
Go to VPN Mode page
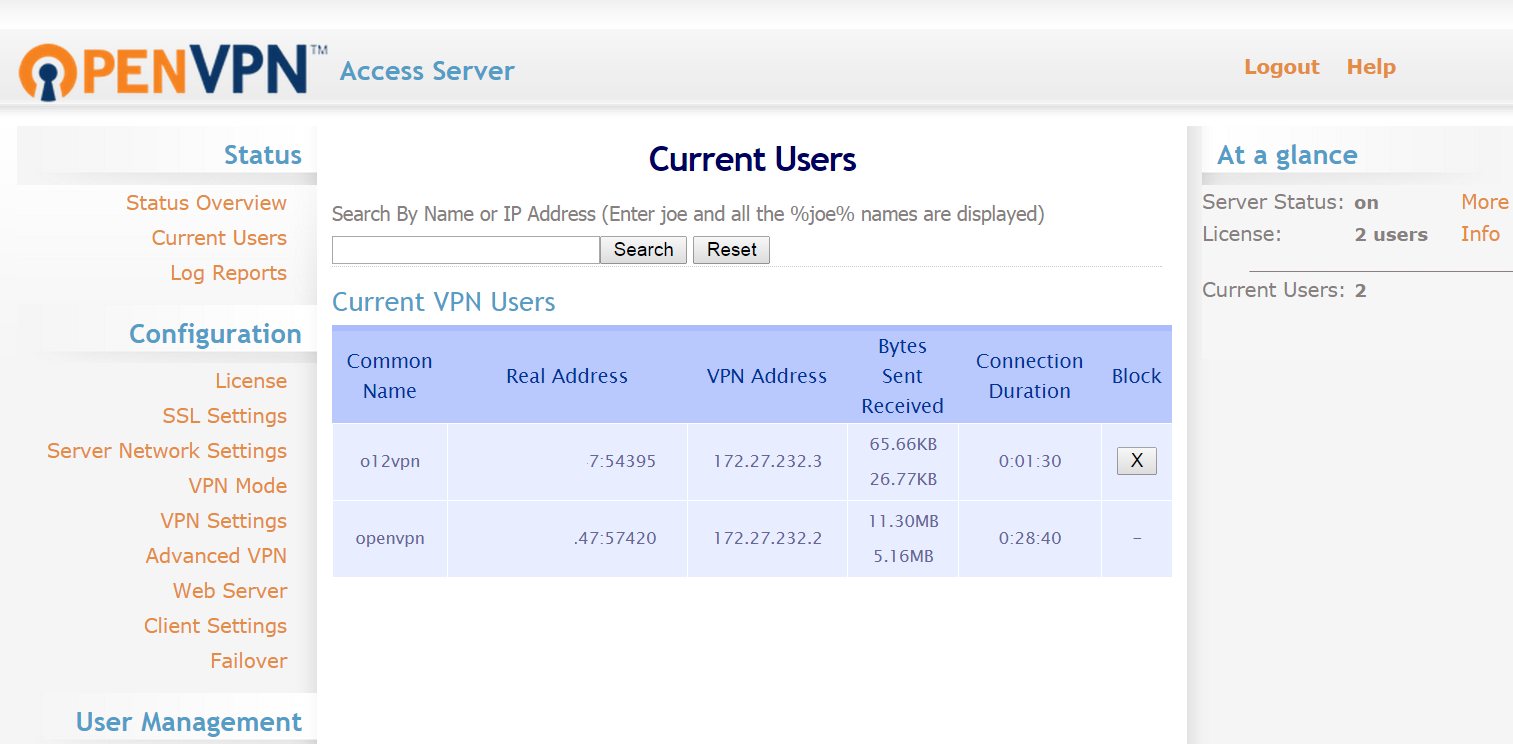click(x=238, y=486)
